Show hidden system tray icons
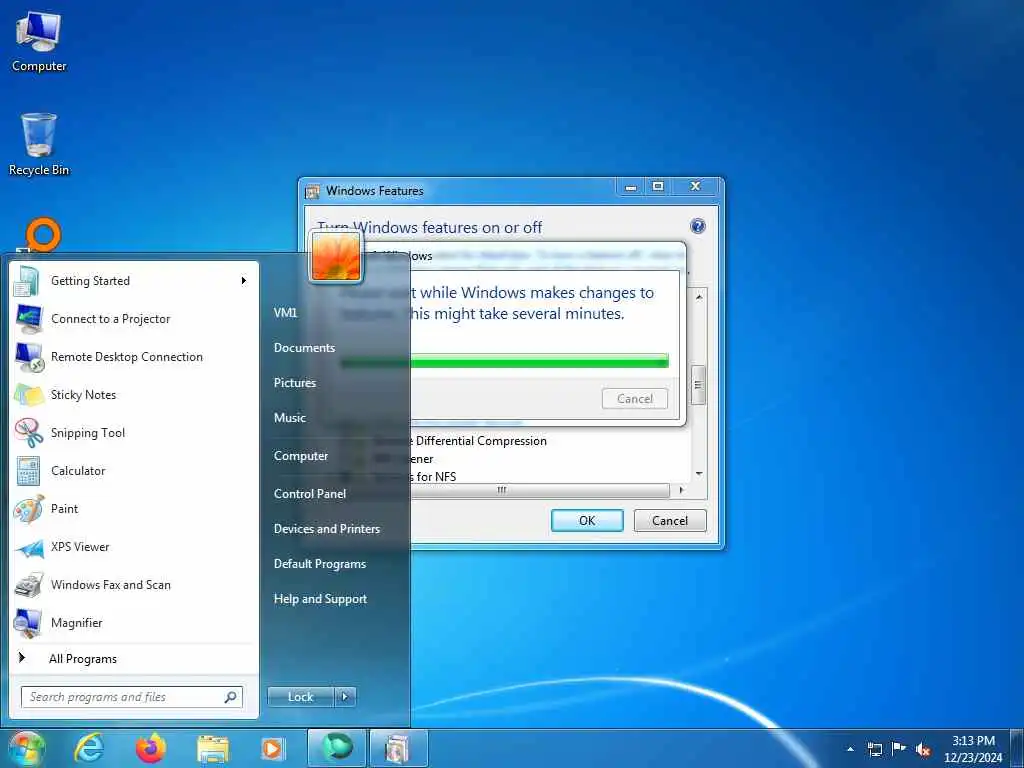The width and height of the screenshot is (1024, 768). coord(850,749)
